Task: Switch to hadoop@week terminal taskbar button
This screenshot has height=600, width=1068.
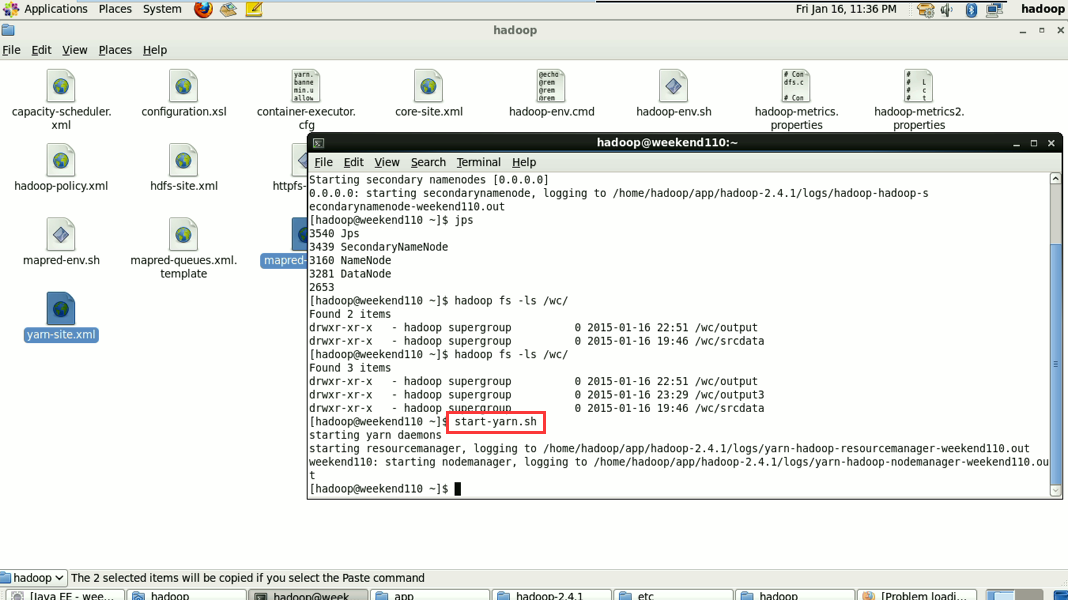Action: [309, 595]
